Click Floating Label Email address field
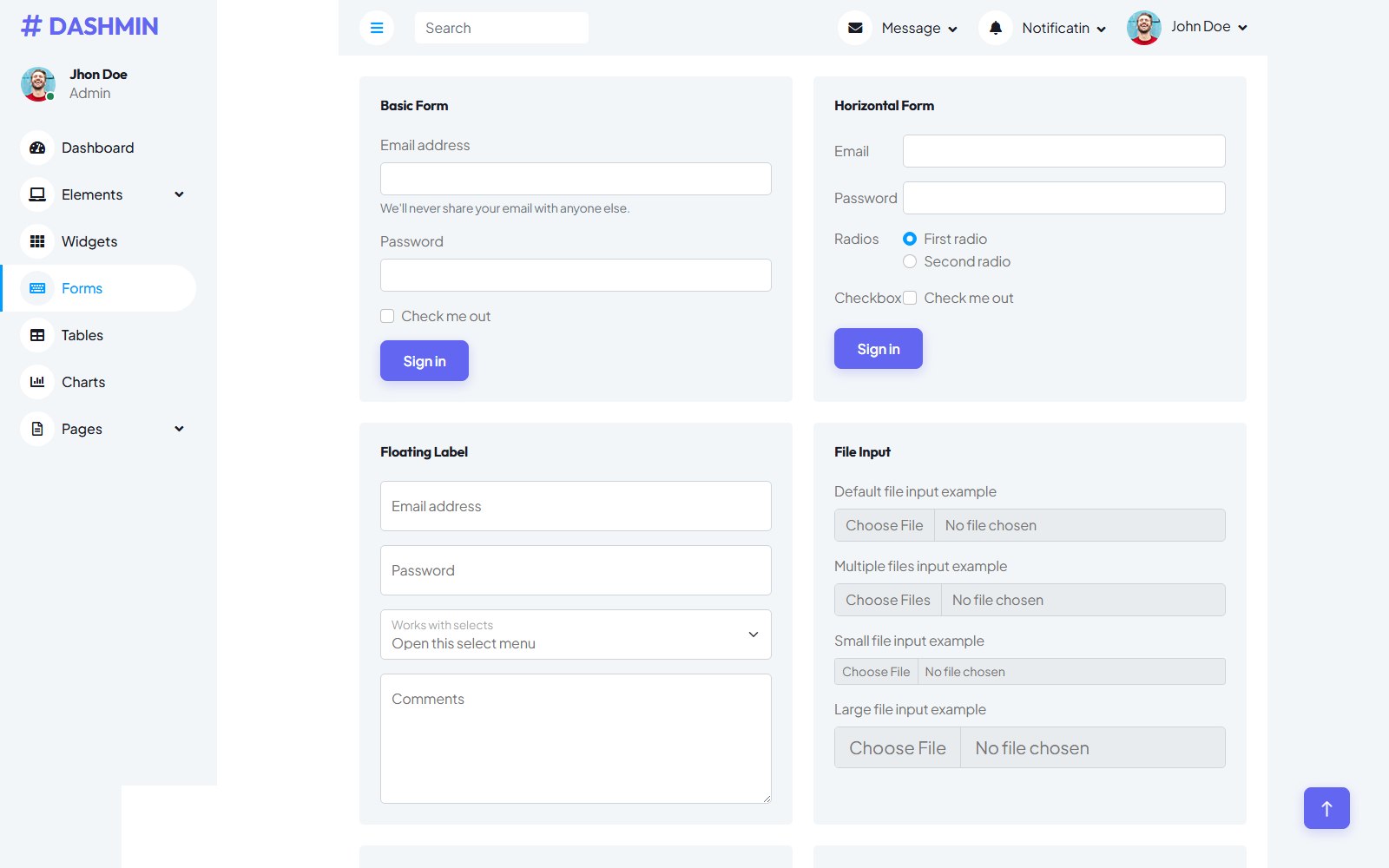 pos(576,506)
